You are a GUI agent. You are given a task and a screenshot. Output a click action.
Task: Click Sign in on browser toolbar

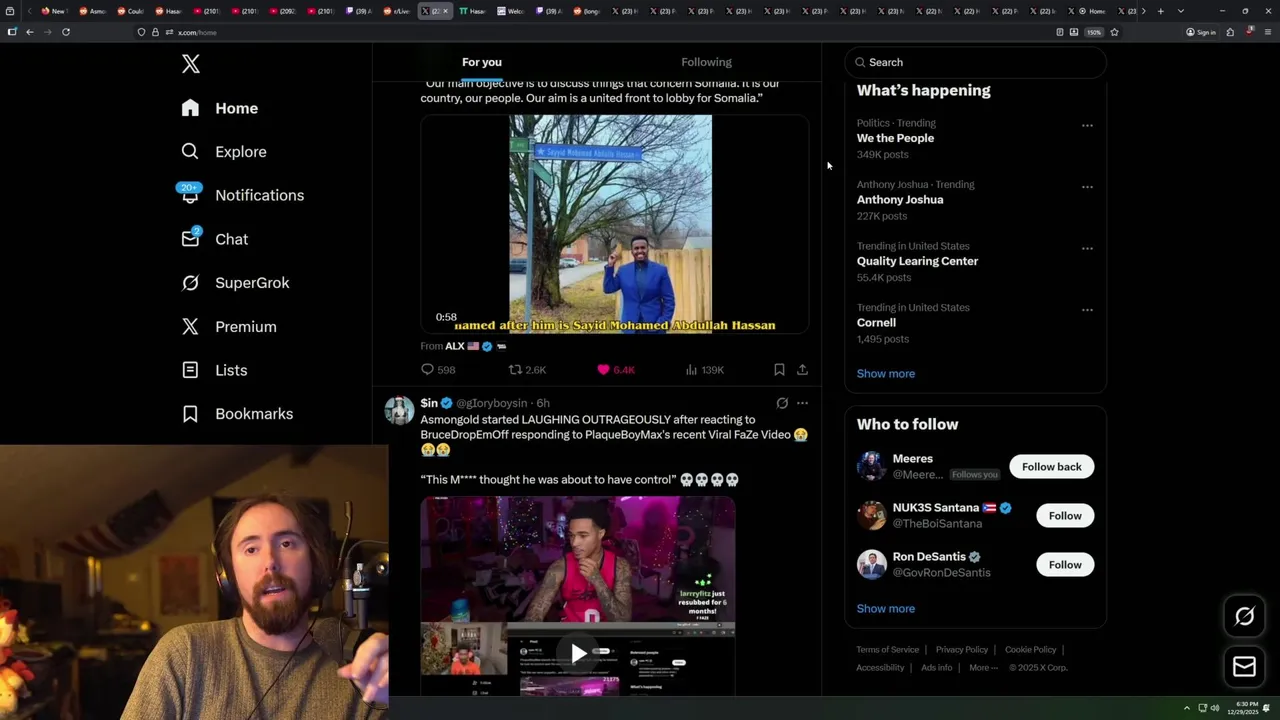coord(1201,32)
